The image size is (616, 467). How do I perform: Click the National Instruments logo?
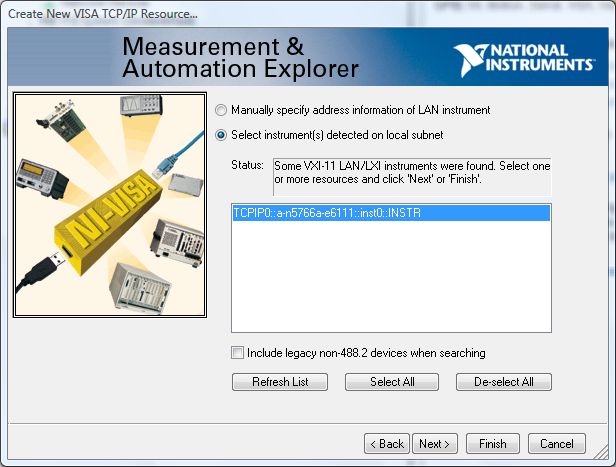coord(523,59)
